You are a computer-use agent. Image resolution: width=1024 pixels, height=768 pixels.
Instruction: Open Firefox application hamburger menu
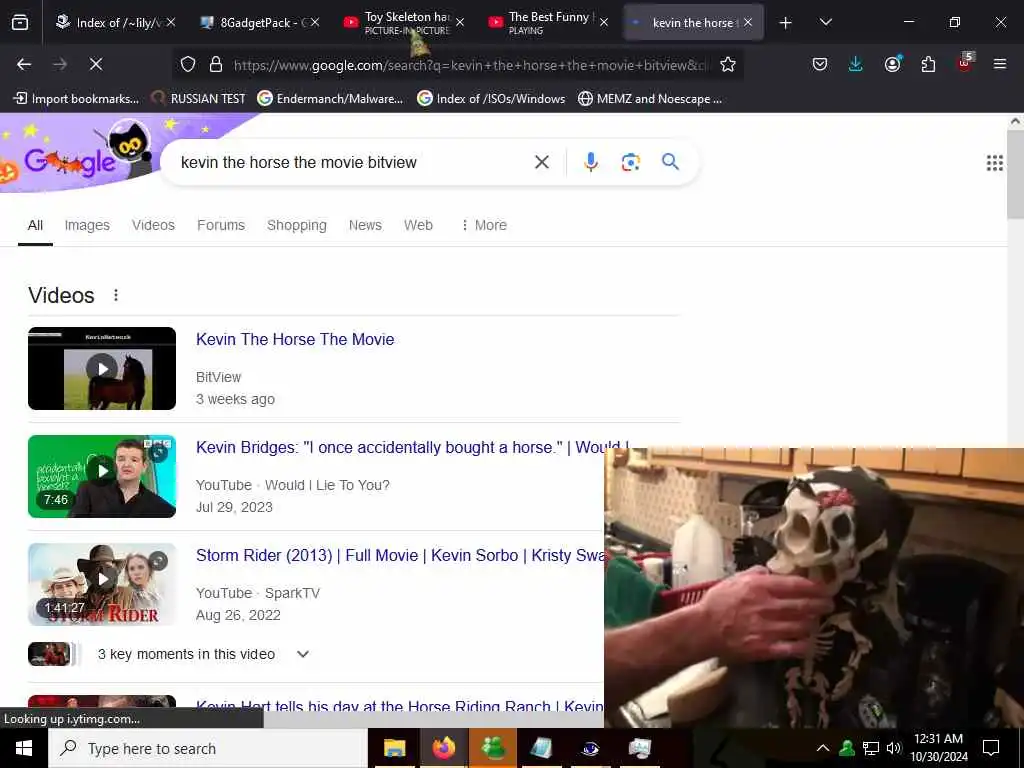tap(1000, 64)
